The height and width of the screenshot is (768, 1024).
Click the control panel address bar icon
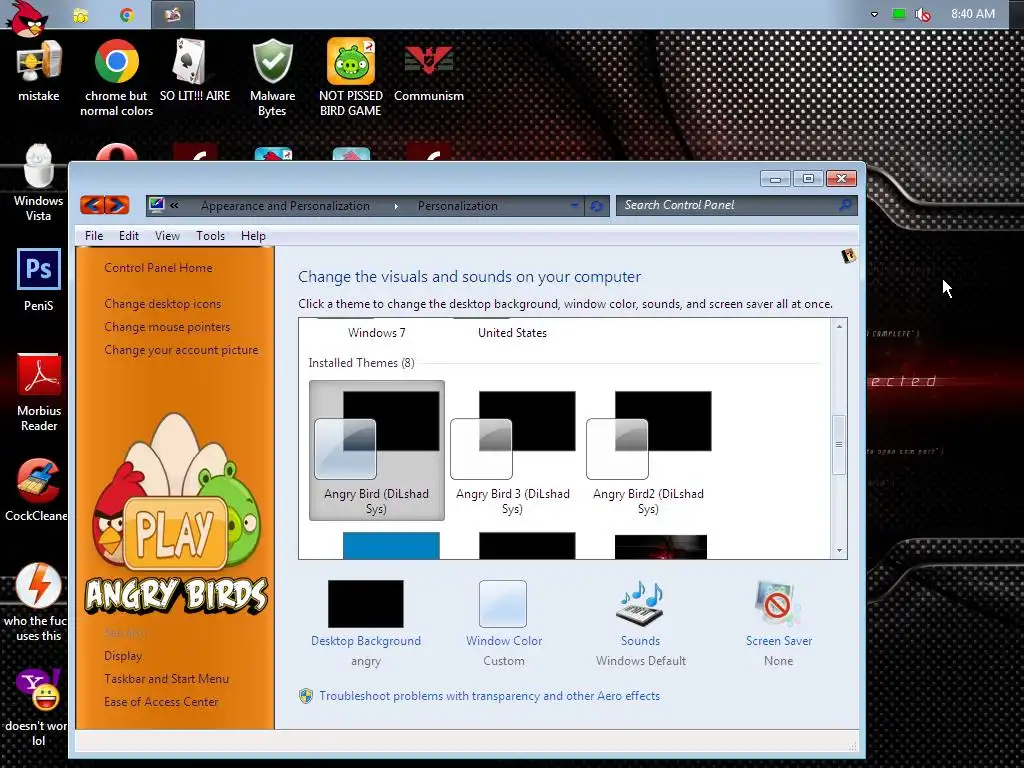157,205
